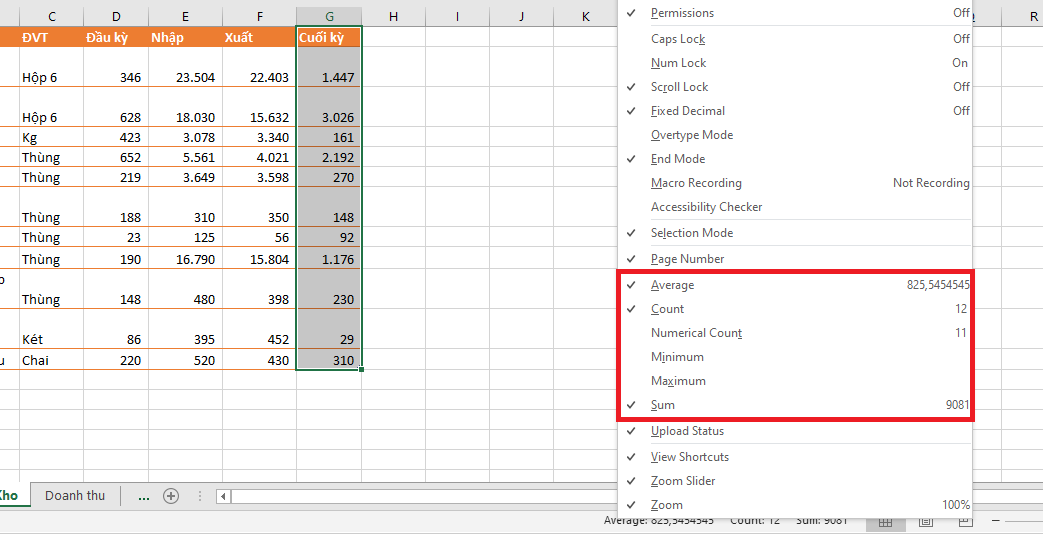The height and width of the screenshot is (534, 1043).
Task: Enable the Minimum option
Action: (677, 357)
